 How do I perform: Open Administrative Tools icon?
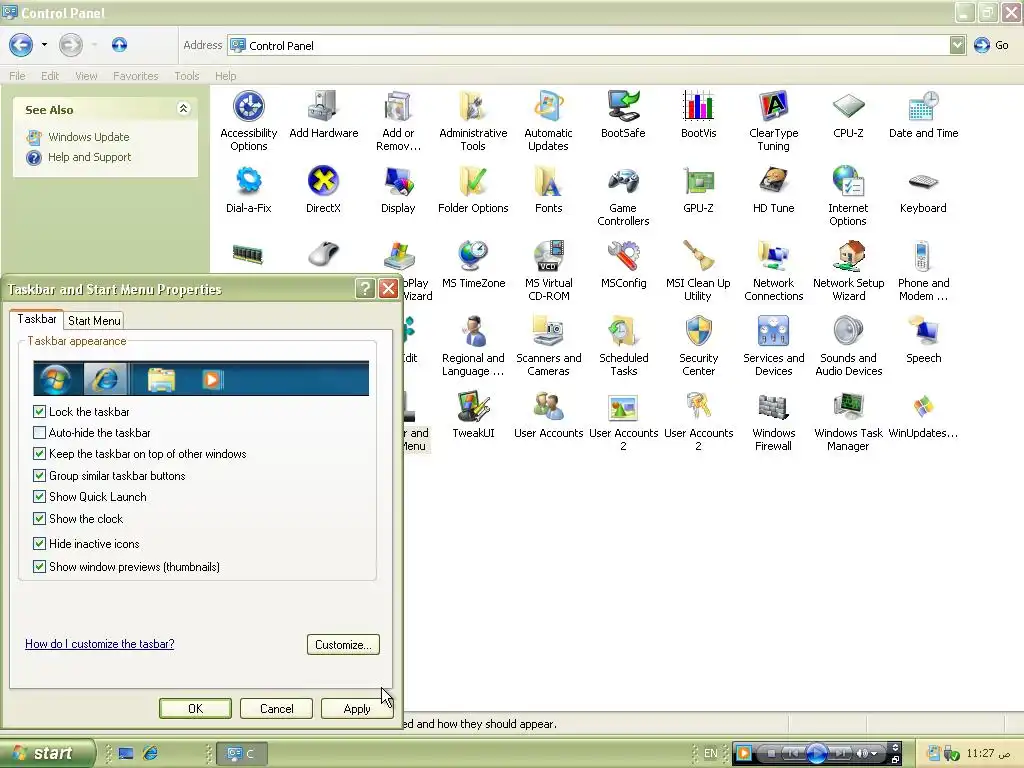(473, 121)
